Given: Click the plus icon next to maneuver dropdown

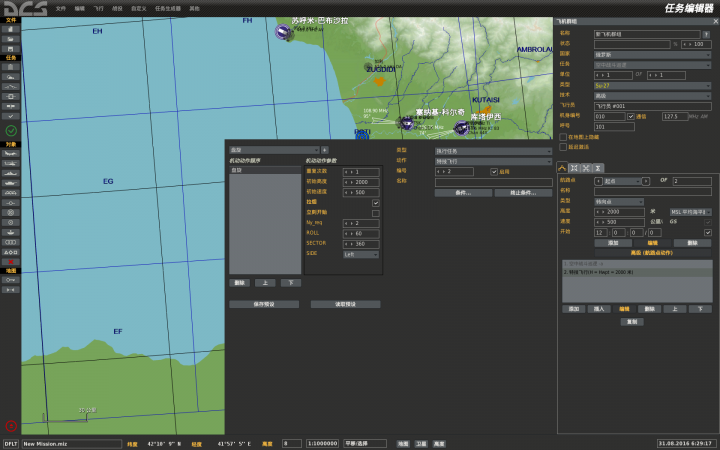Looking at the screenshot, I should tap(324, 150).
